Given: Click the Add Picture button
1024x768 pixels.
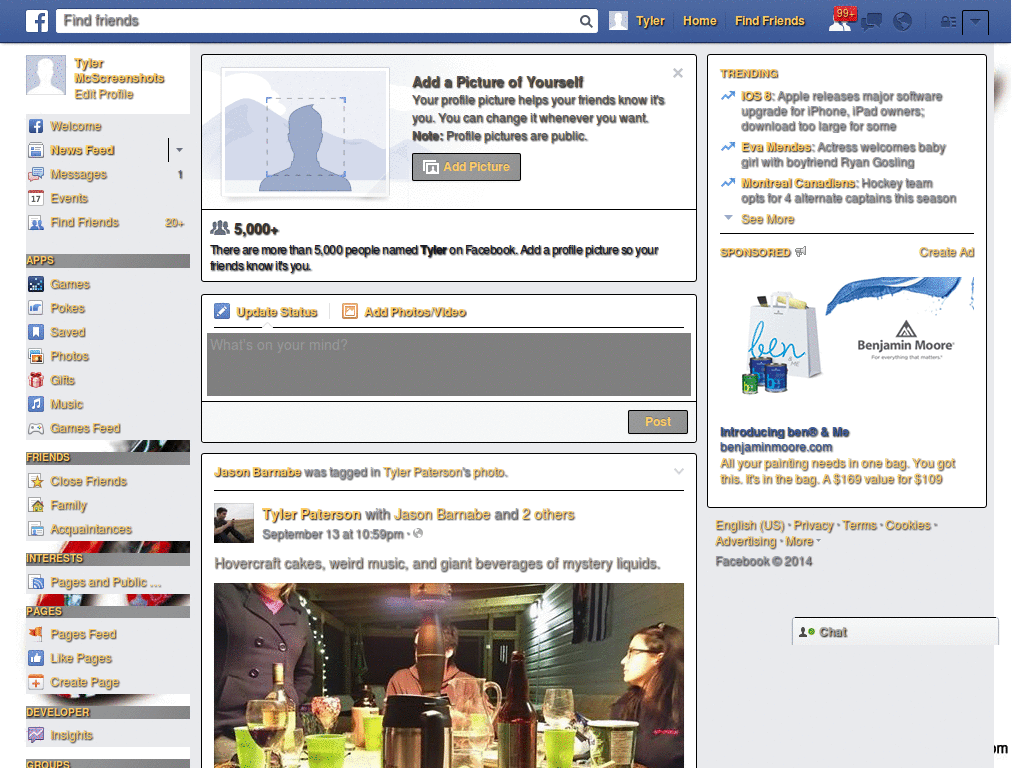Looking at the screenshot, I should coord(466,167).
